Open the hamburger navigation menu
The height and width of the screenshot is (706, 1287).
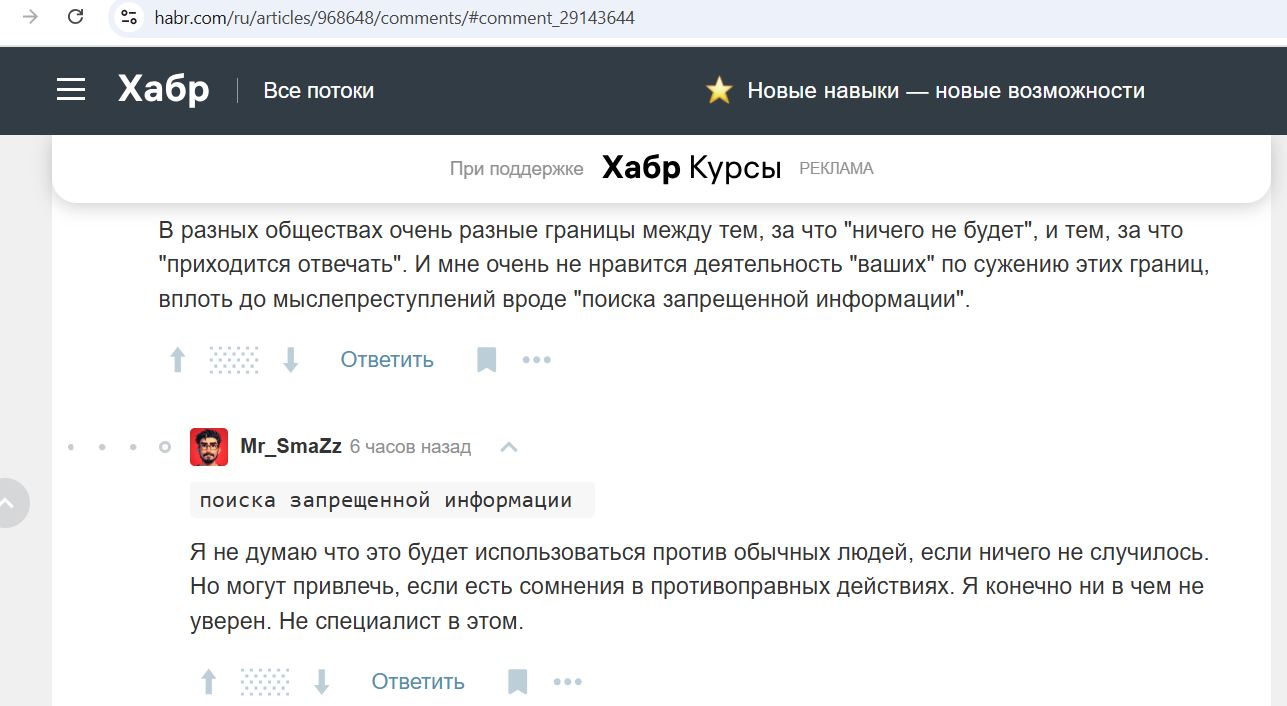click(71, 90)
